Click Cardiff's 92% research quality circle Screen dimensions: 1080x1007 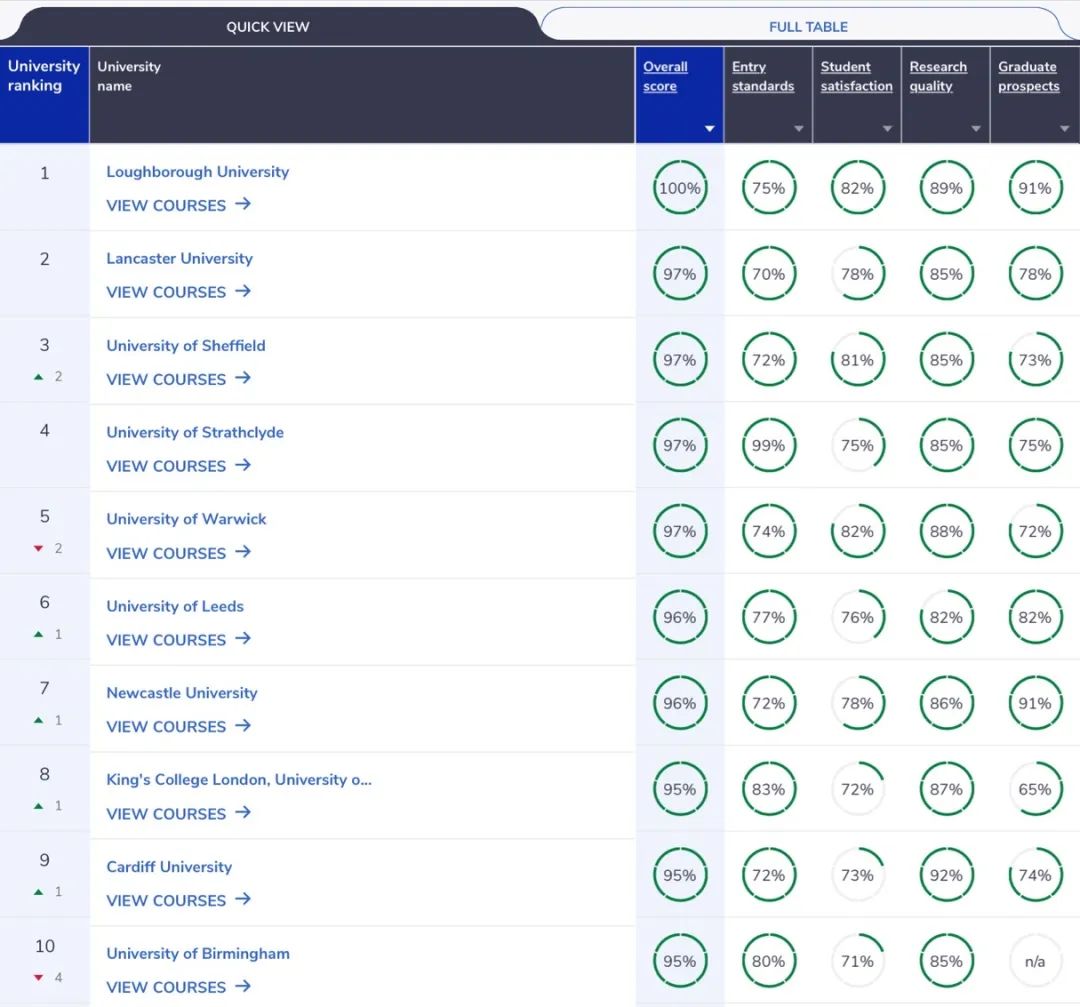click(946, 875)
